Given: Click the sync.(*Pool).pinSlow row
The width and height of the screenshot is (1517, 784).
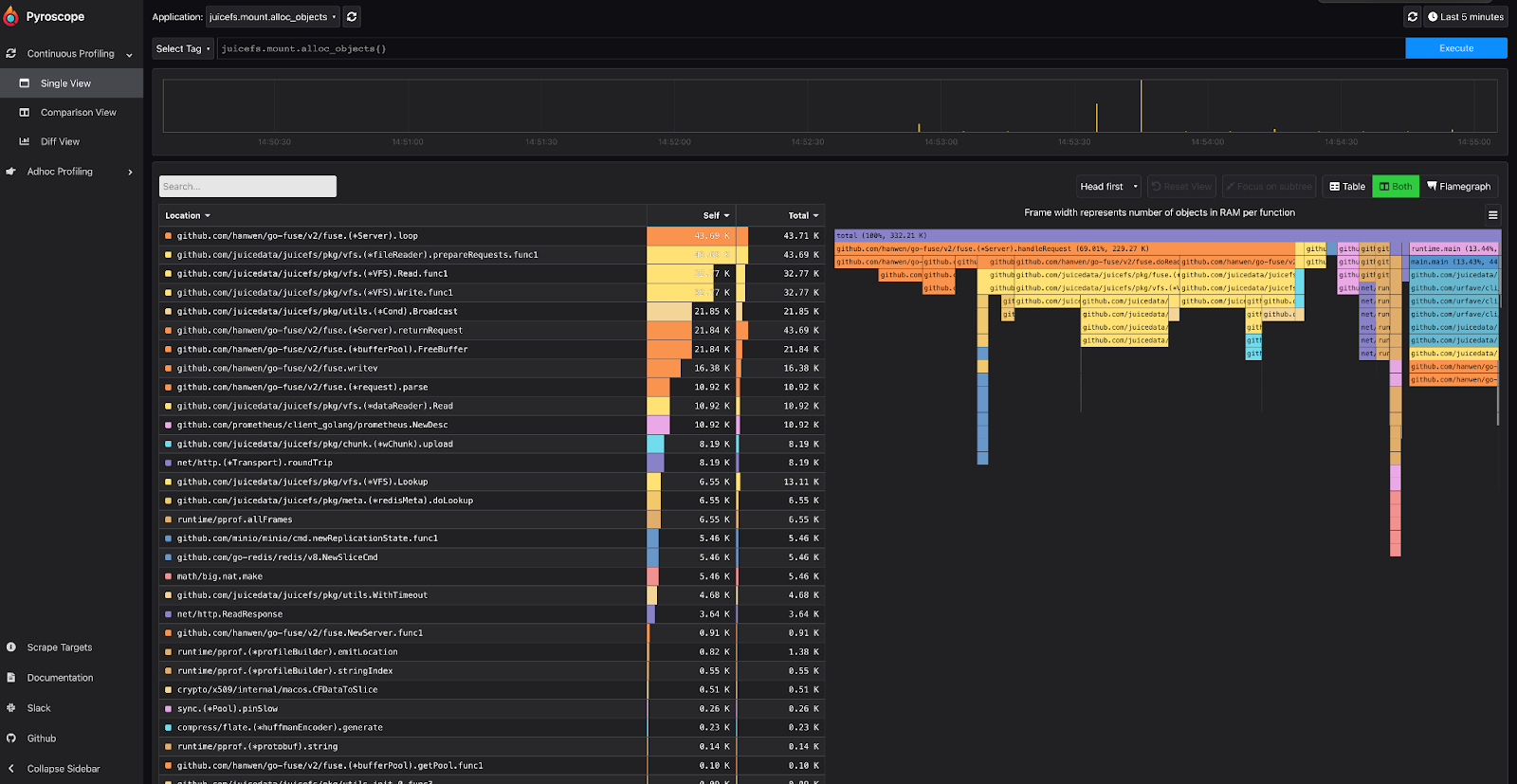Looking at the screenshot, I should coord(492,709).
